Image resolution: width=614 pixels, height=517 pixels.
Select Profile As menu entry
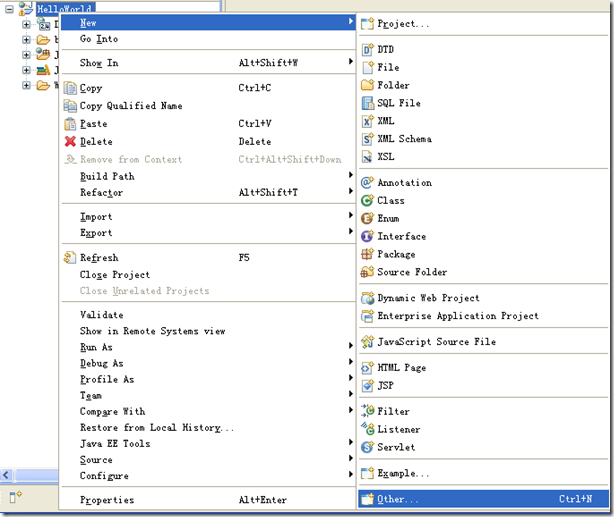pos(208,380)
